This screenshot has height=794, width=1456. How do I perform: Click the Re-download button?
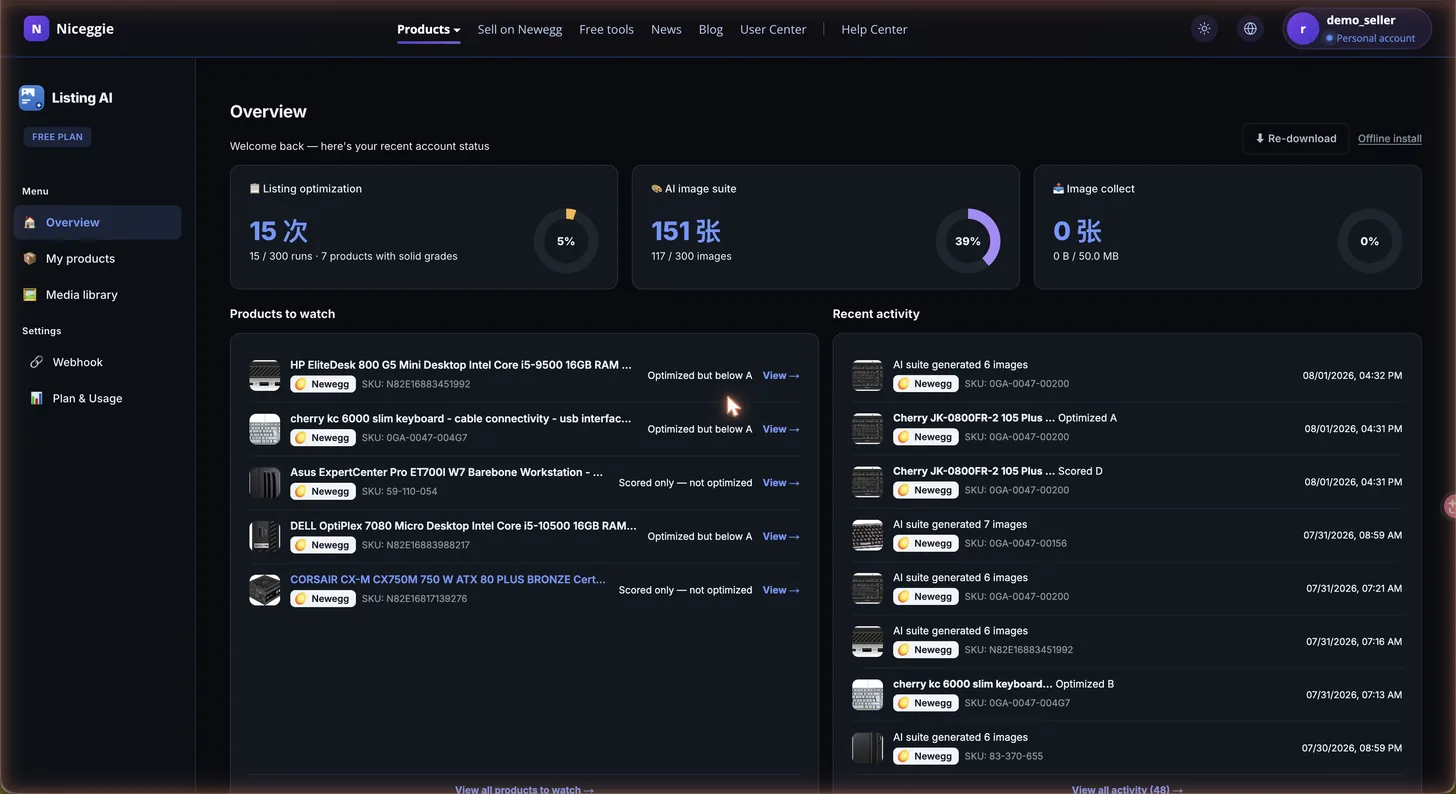[x=1295, y=139]
